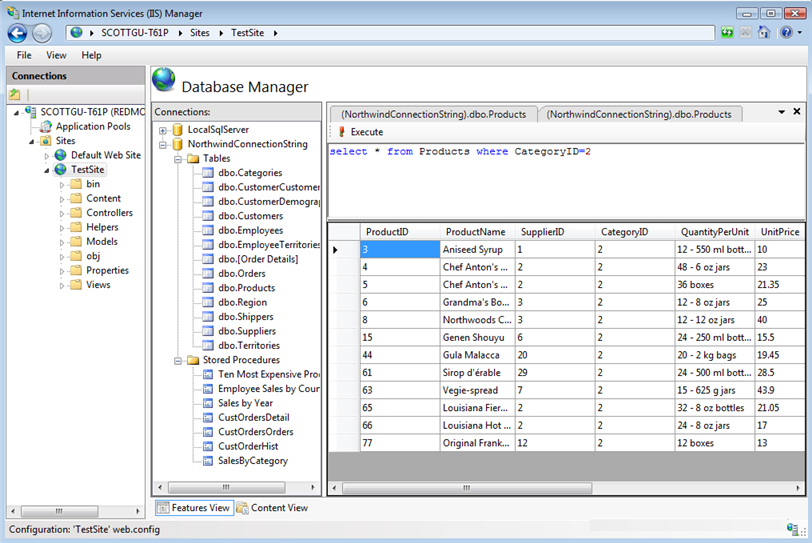Viewport: 812px width, 543px height.
Task: Select the CustOrderHist stored procedure
Action: point(248,446)
